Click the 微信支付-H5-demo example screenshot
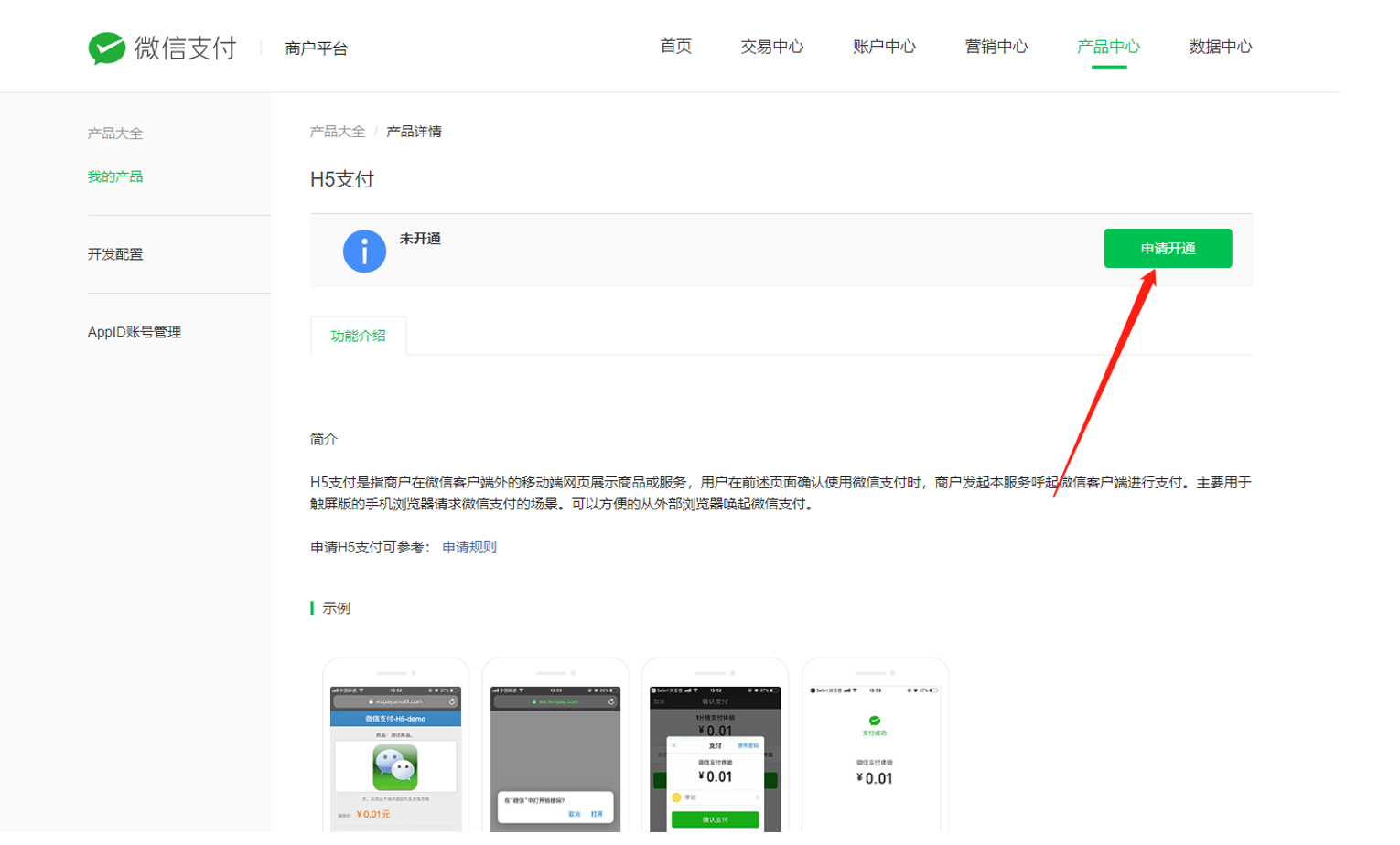Image resolution: width=1400 pixels, height=845 pixels. pyautogui.click(x=395, y=745)
